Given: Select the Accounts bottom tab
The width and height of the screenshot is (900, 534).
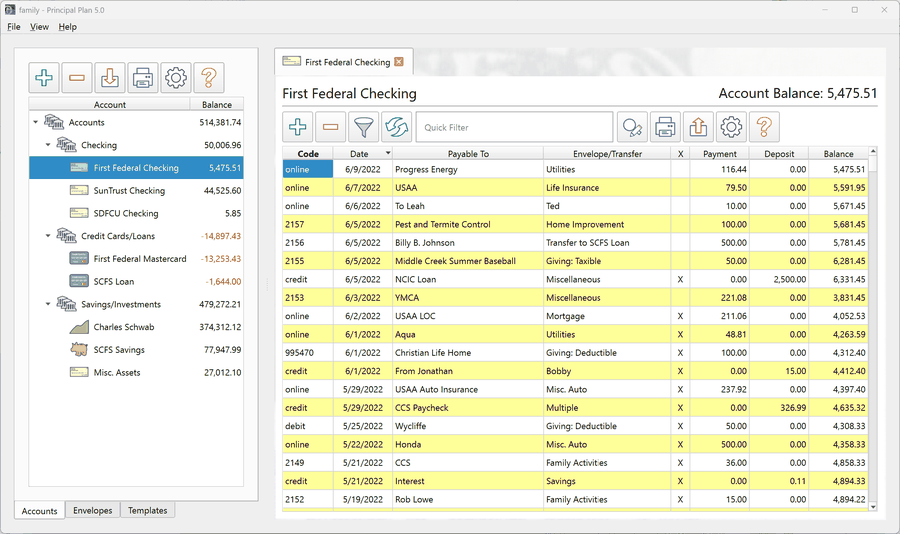Looking at the screenshot, I should 40,510.
